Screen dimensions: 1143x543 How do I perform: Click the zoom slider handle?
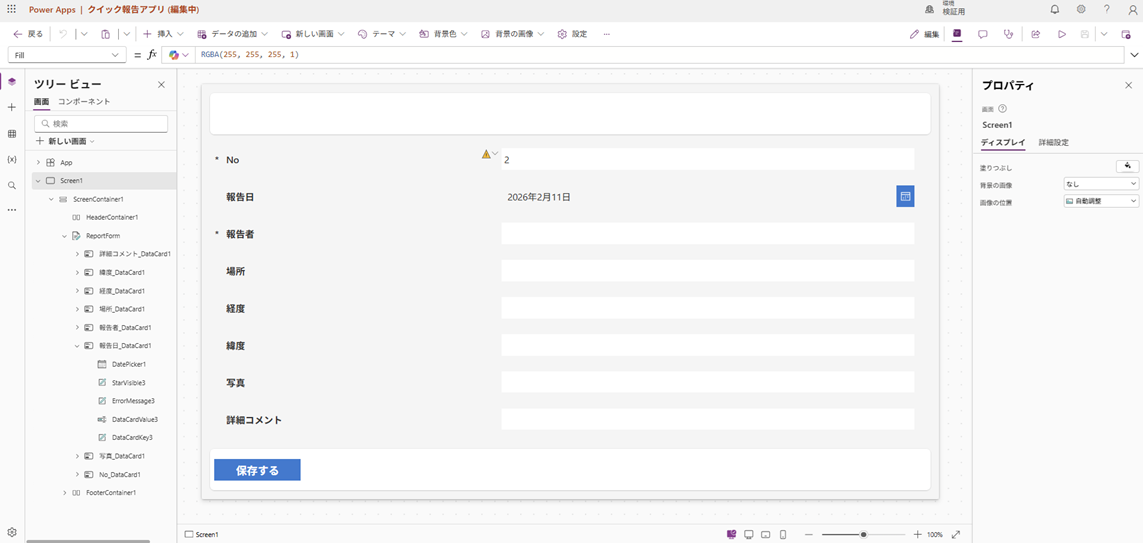pos(863,535)
